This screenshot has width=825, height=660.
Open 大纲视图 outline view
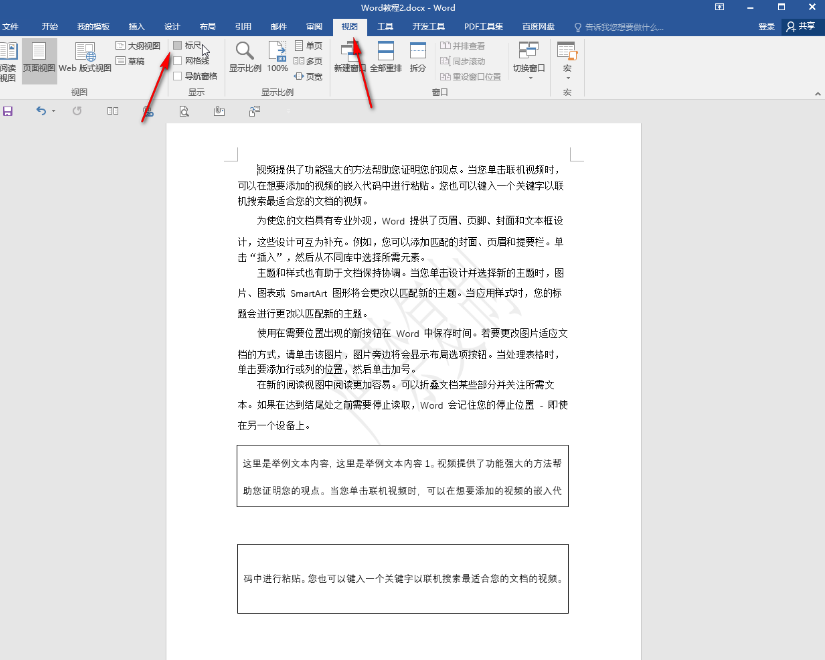click(138, 45)
